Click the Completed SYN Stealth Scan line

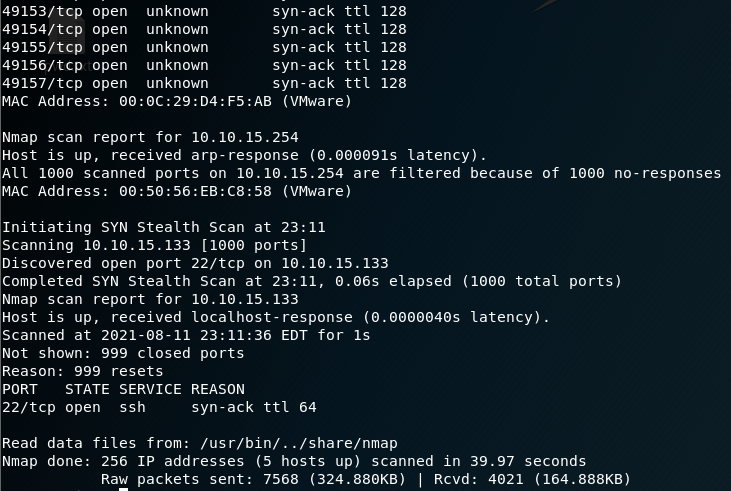click(x=312, y=281)
